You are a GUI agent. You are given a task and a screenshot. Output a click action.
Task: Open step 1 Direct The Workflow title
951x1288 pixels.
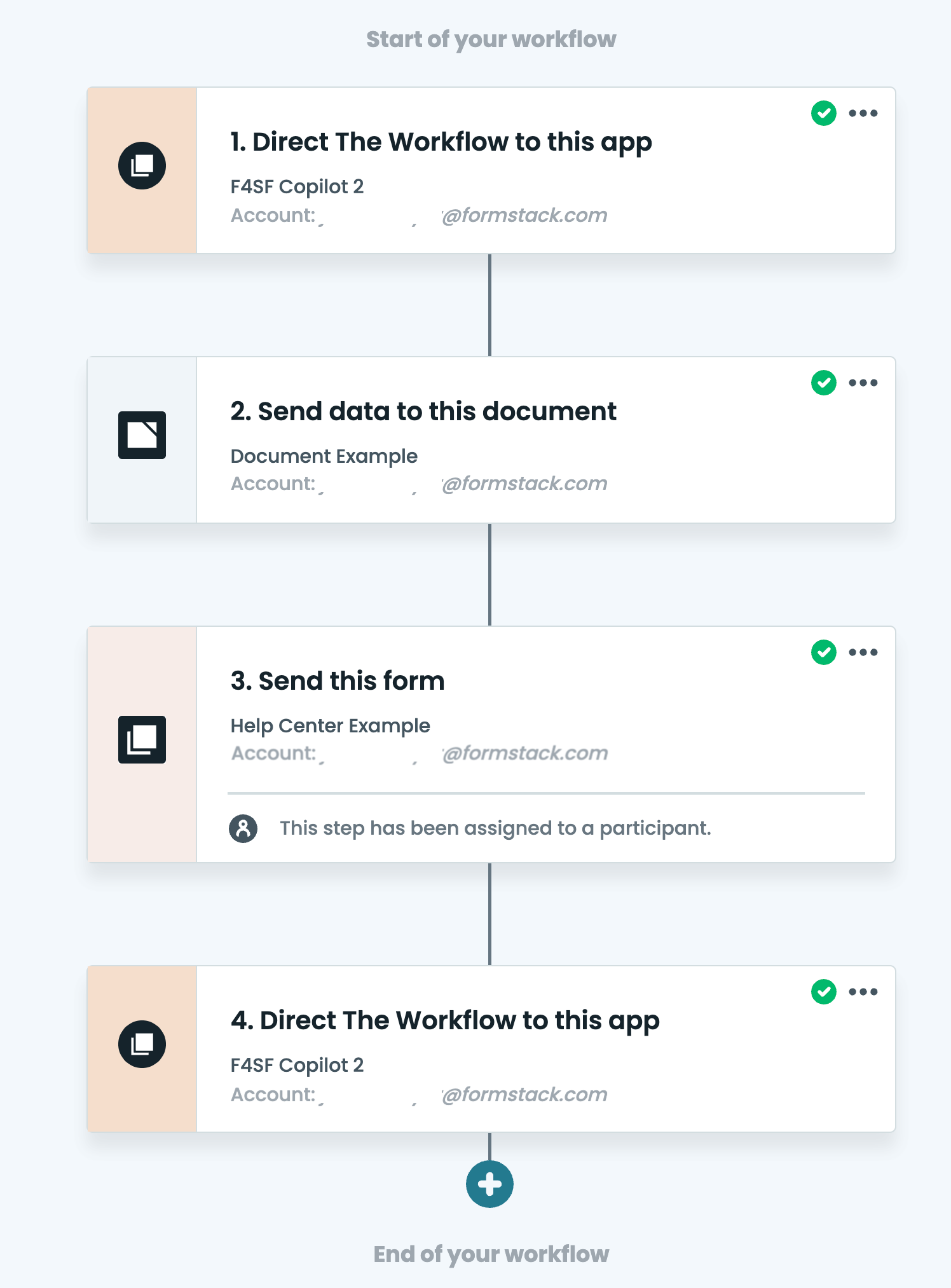441,142
